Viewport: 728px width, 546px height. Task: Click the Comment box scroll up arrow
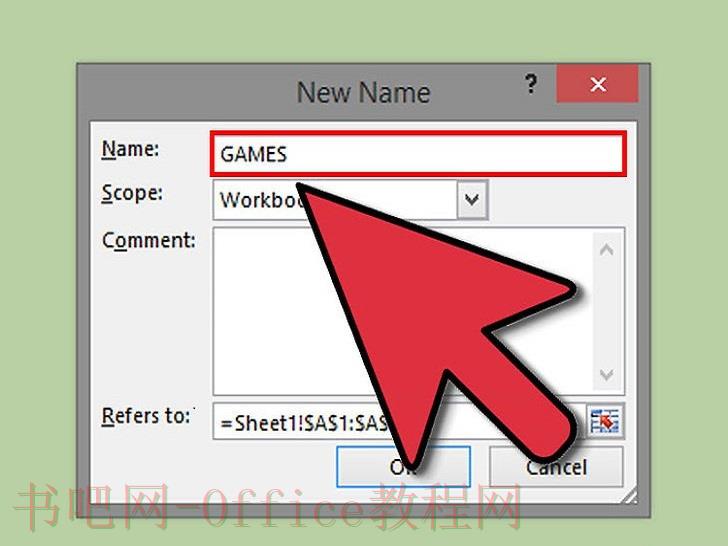(606, 251)
